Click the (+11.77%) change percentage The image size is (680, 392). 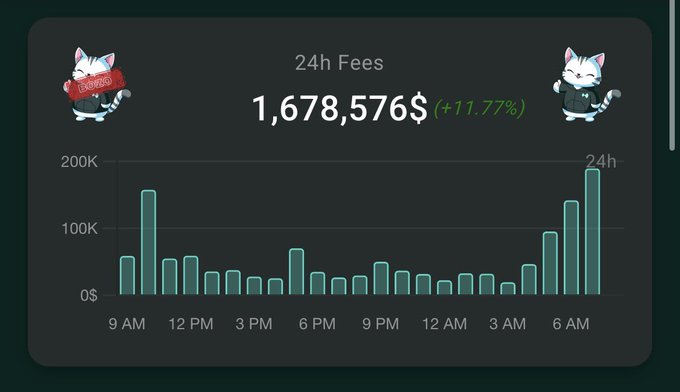coord(480,108)
